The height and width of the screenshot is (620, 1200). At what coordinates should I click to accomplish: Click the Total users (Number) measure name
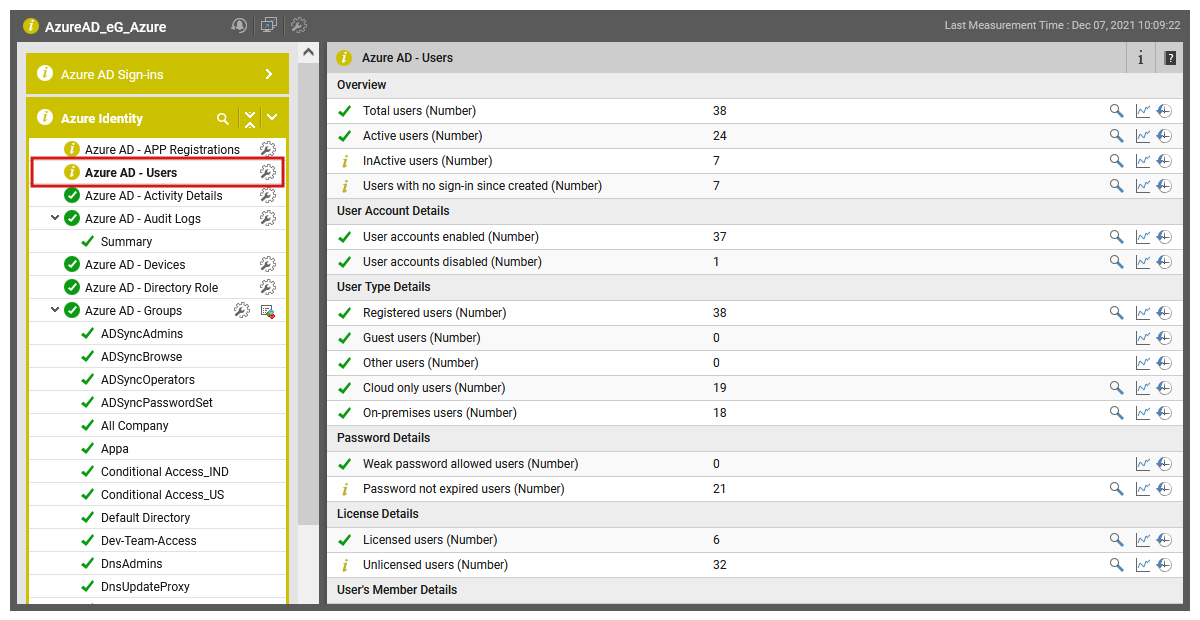pos(419,111)
